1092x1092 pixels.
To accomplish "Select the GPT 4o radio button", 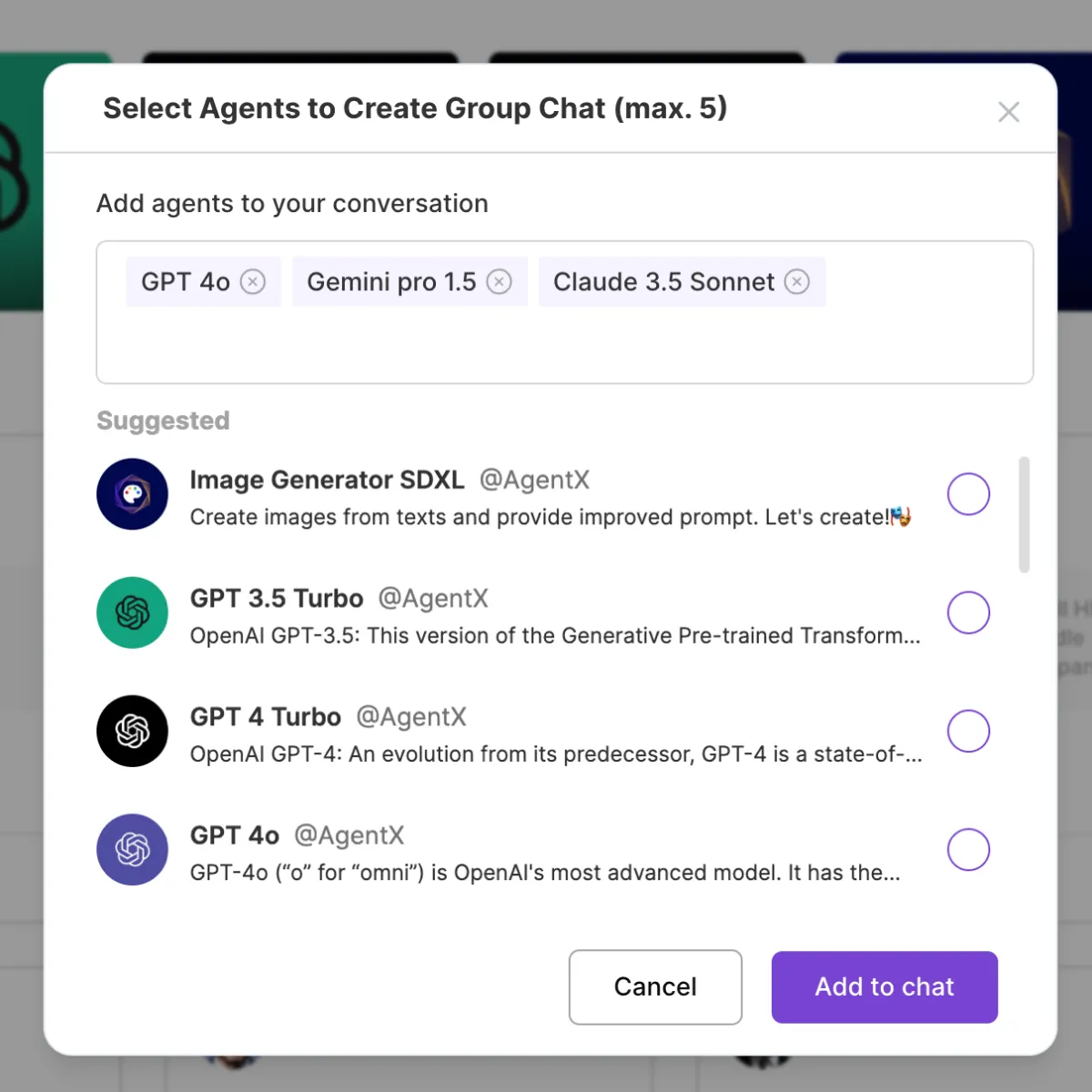I will (968, 849).
